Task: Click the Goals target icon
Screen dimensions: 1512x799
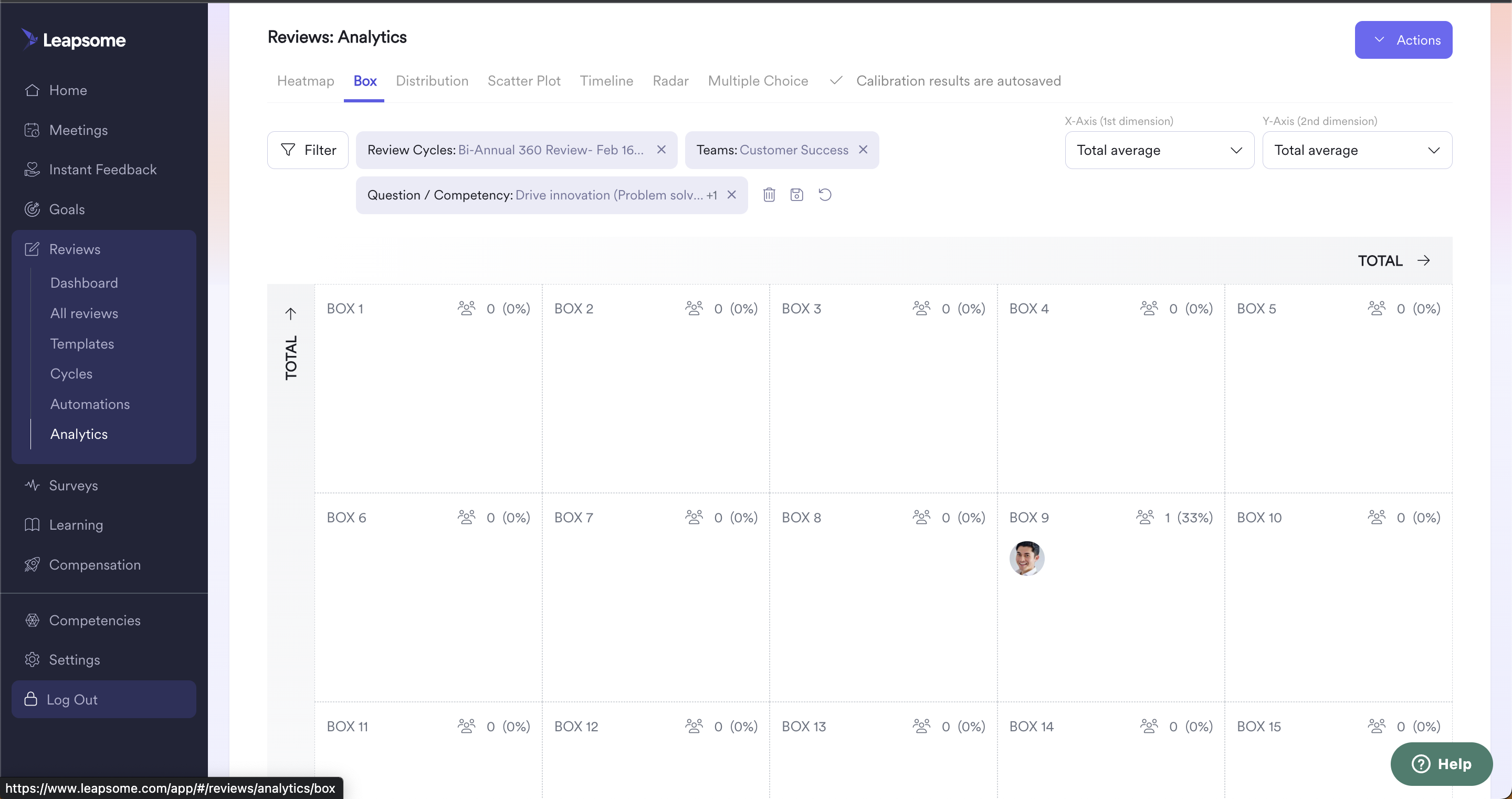Action: click(32, 209)
